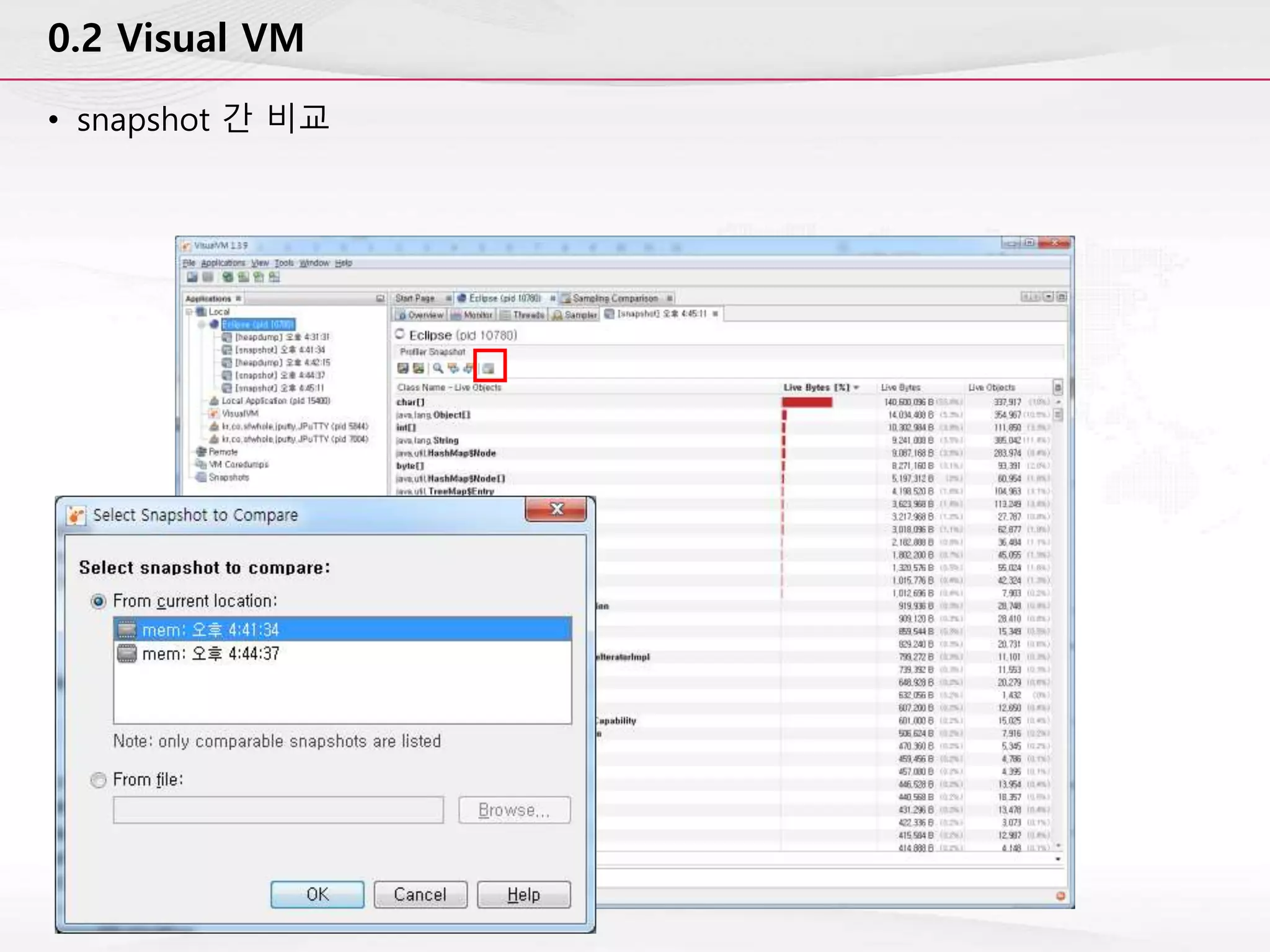This screenshot has height=952, width=1270.
Task: Click Help button in Select Snapshot dialog
Action: click(524, 894)
